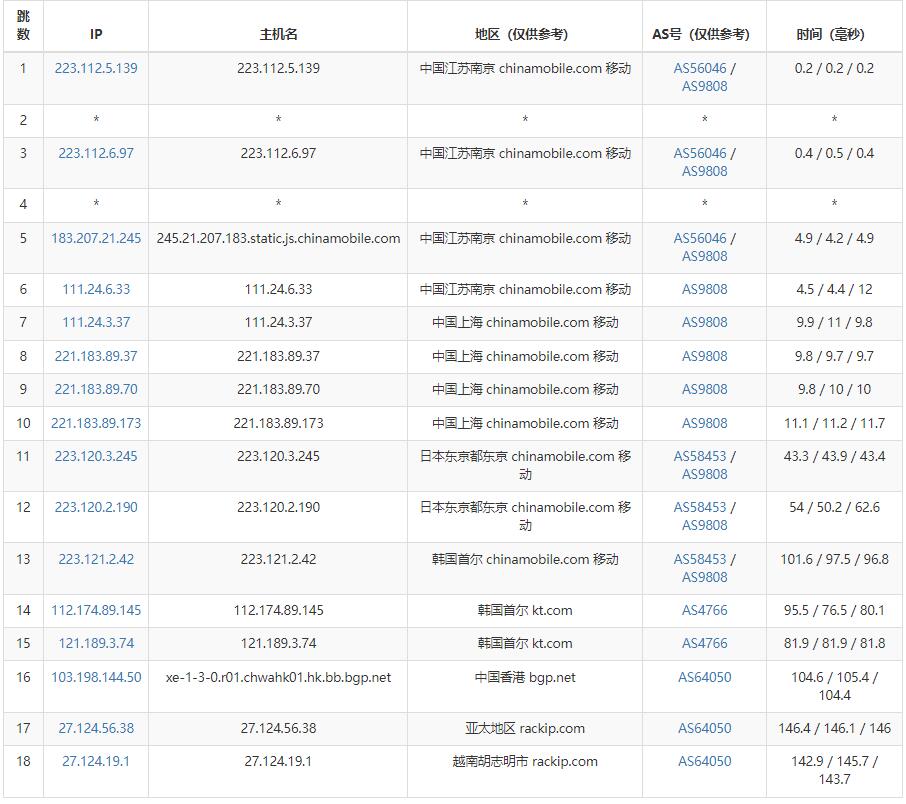Open IP link 111.24.6.33
Screen dimensions: 906x804
(96, 289)
